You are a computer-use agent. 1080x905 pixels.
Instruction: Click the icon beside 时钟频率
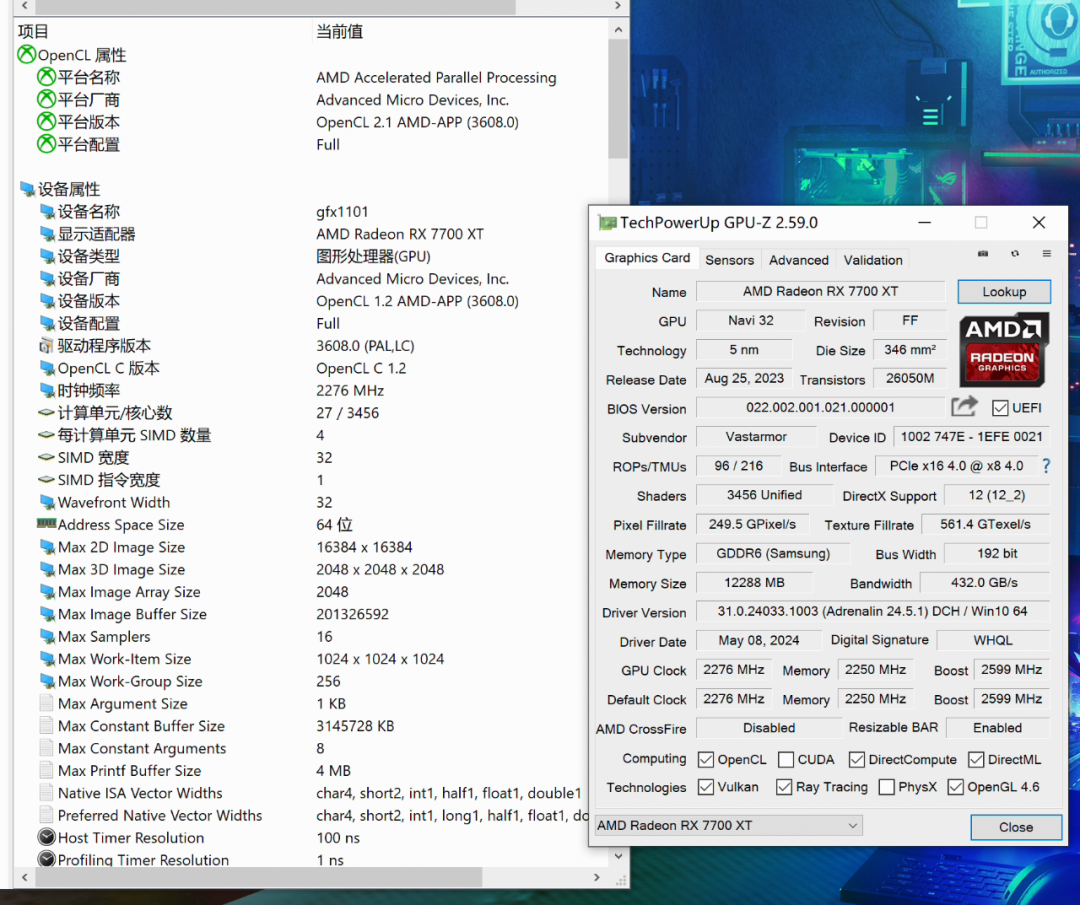(47, 391)
